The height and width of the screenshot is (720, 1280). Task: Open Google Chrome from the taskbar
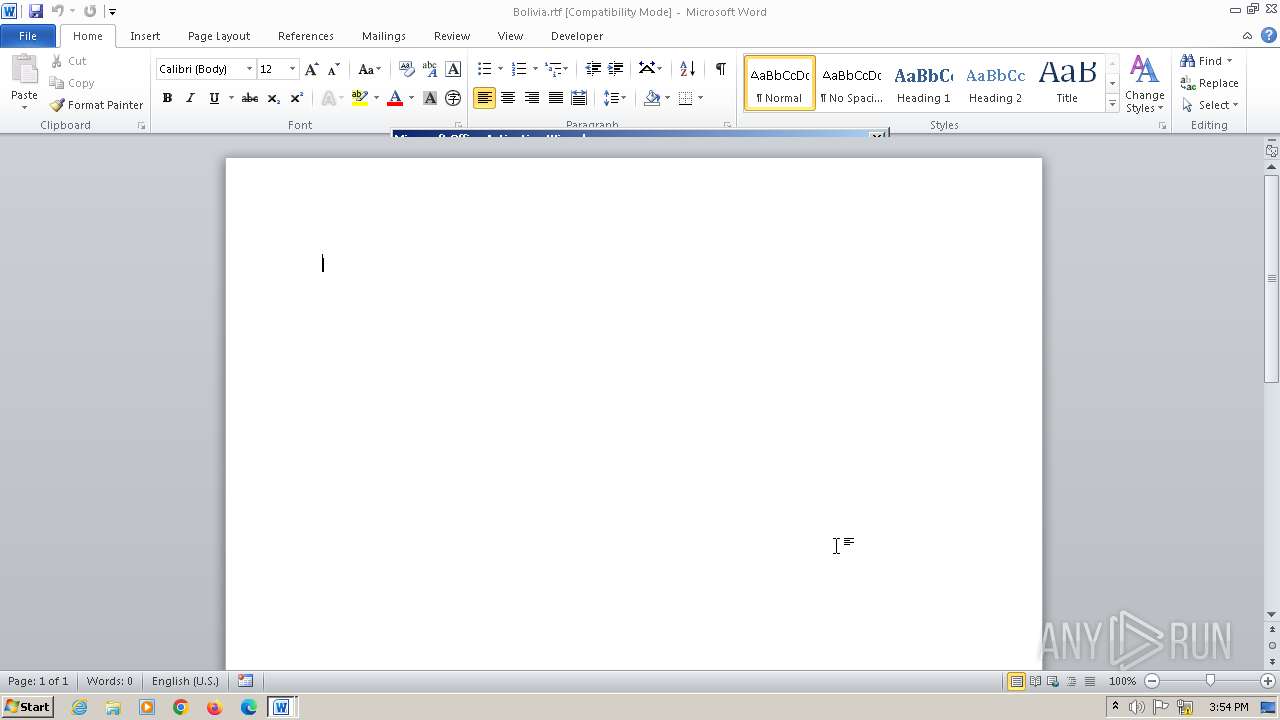point(180,707)
